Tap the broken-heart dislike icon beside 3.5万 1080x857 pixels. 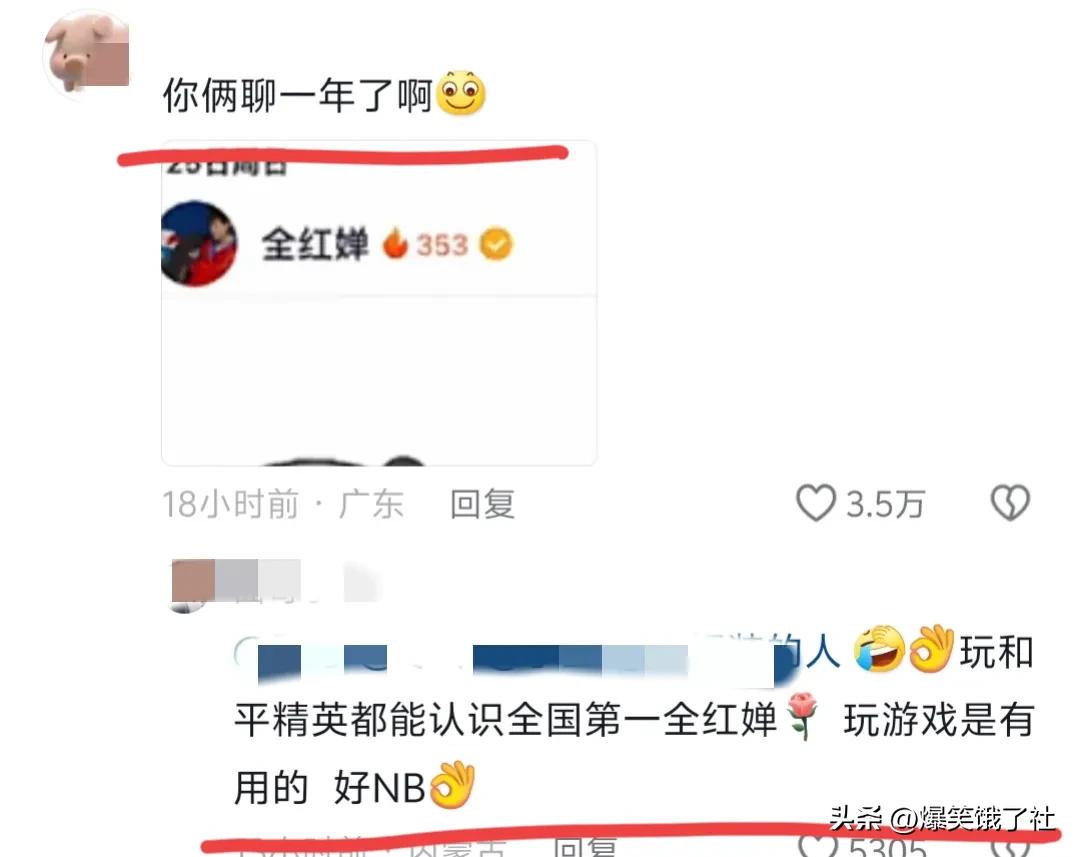point(1010,503)
